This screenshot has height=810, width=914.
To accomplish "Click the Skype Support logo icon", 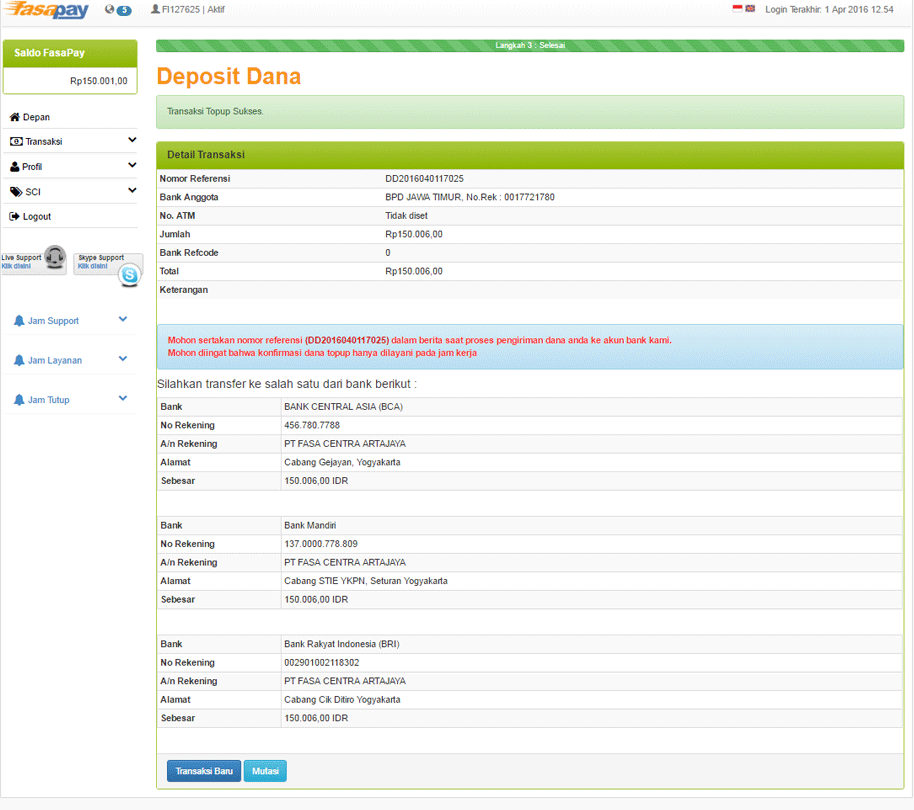I will pos(129,274).
